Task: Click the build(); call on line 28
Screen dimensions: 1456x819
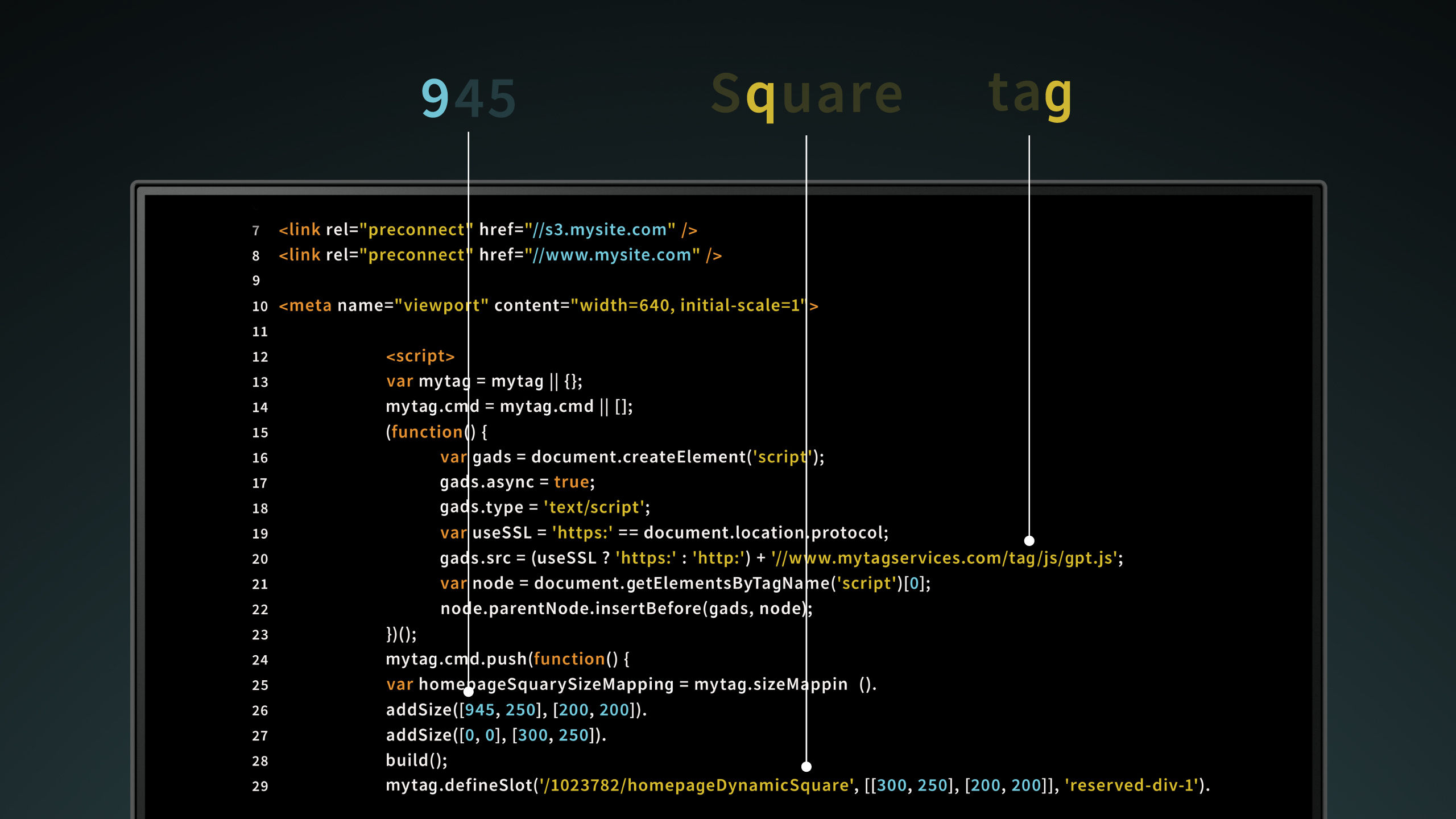Action: [416, 760]
